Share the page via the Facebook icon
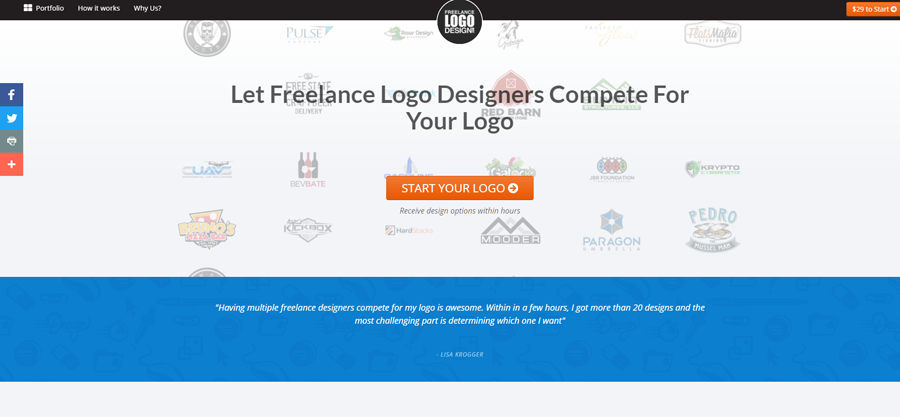 point(11,95)
